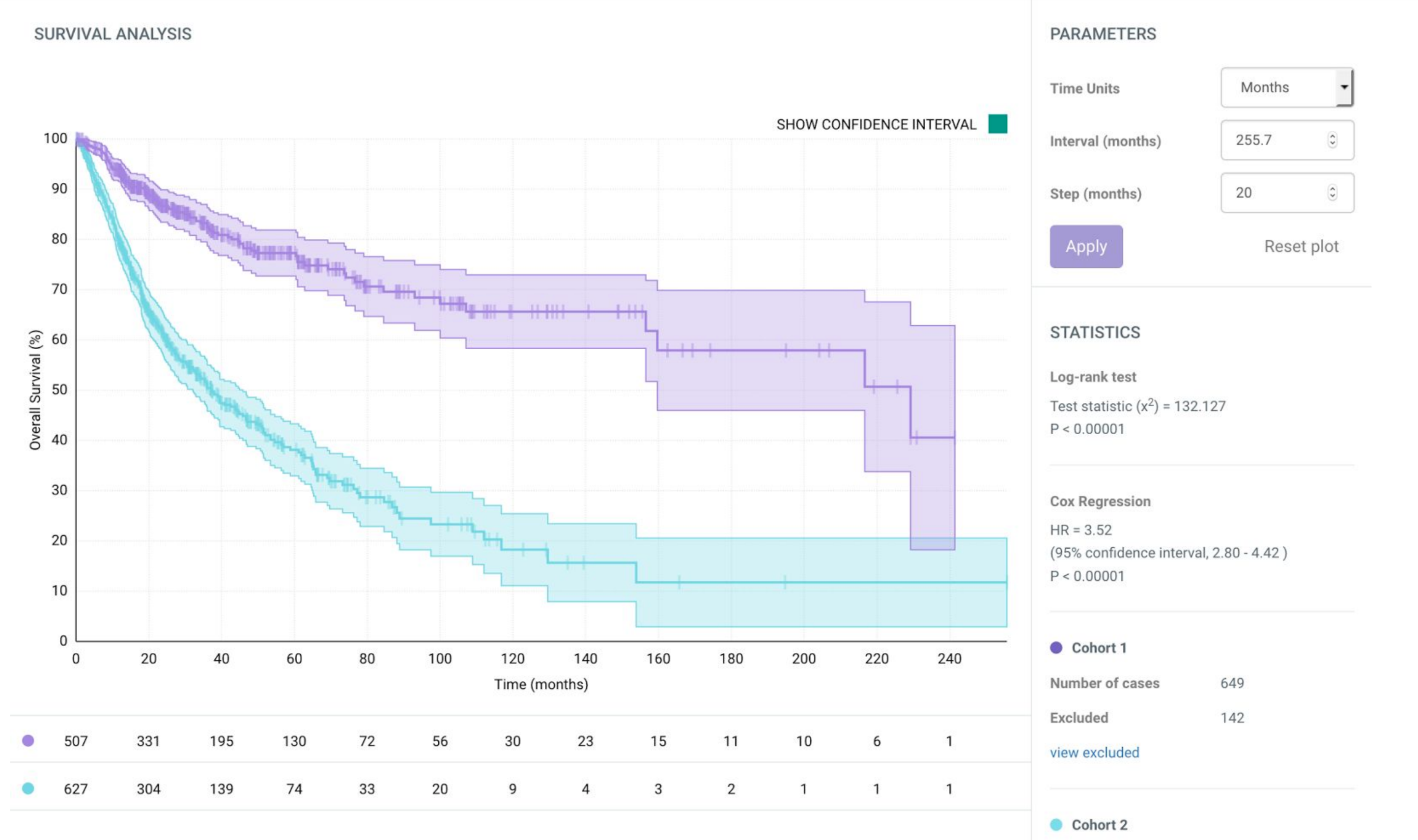Click the cyan Cohort 2 legend dot
The image size is (1418, 840).
(1056, 825)
